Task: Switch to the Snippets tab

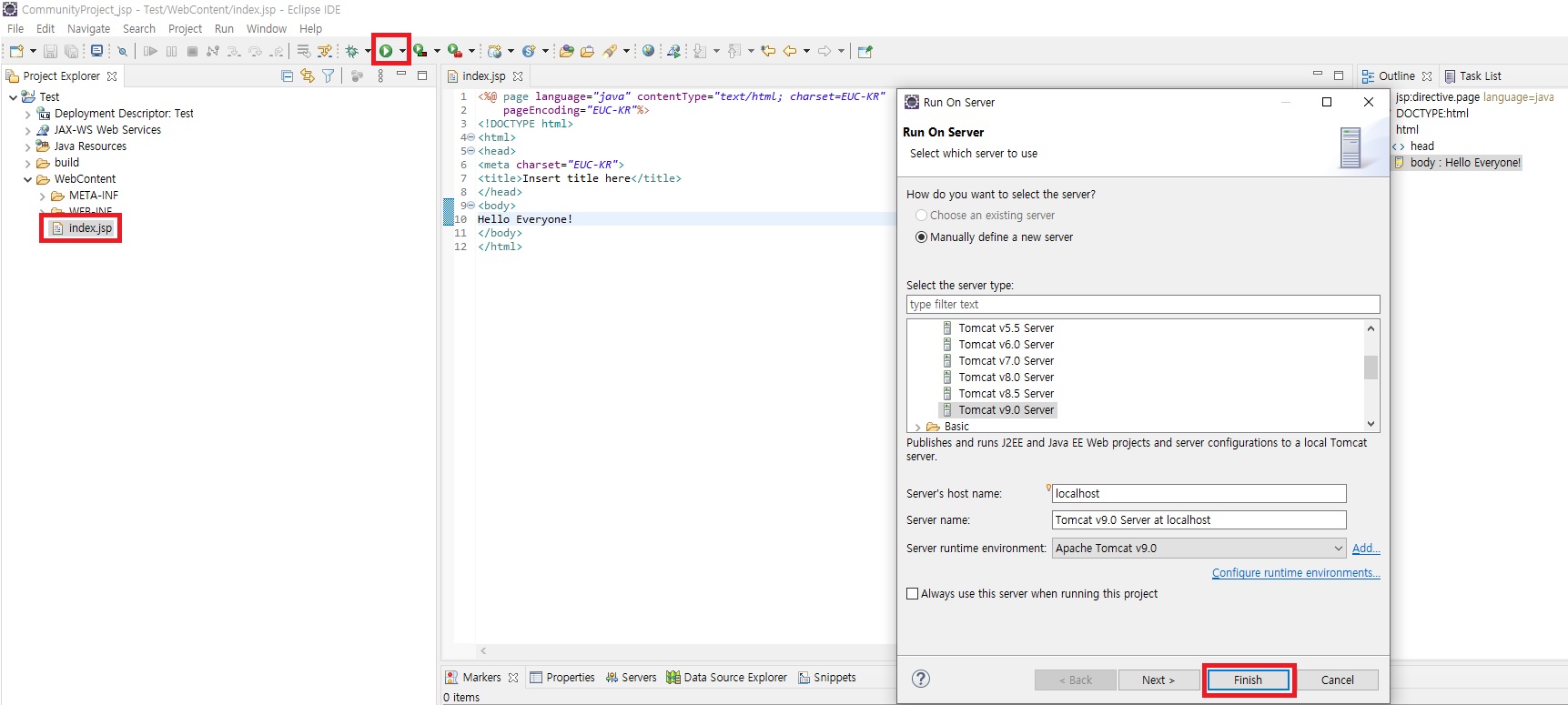Action: [x=826, y=678]
